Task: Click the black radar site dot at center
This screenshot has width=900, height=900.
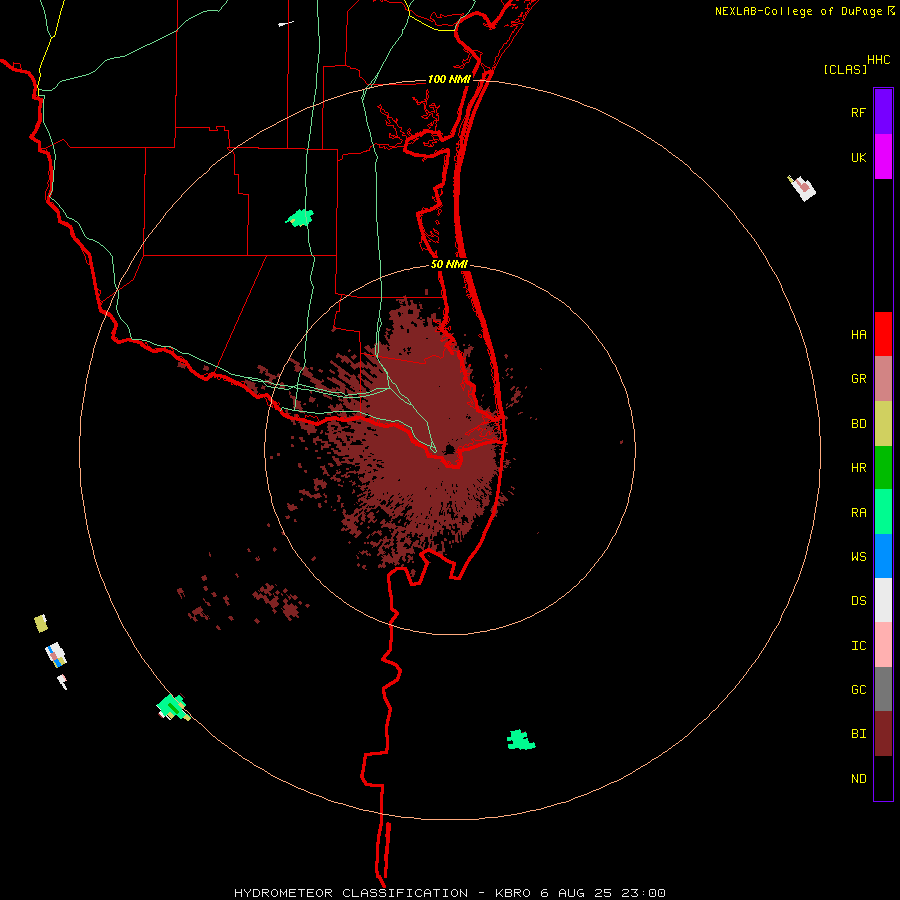Action: 449,449
